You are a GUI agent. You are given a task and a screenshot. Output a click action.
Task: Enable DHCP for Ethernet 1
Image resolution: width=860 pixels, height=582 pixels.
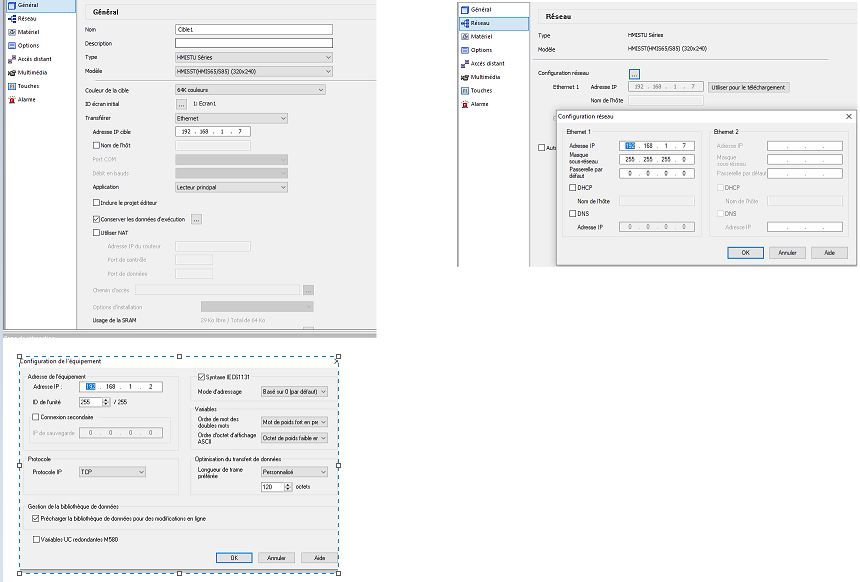(572, 187)
